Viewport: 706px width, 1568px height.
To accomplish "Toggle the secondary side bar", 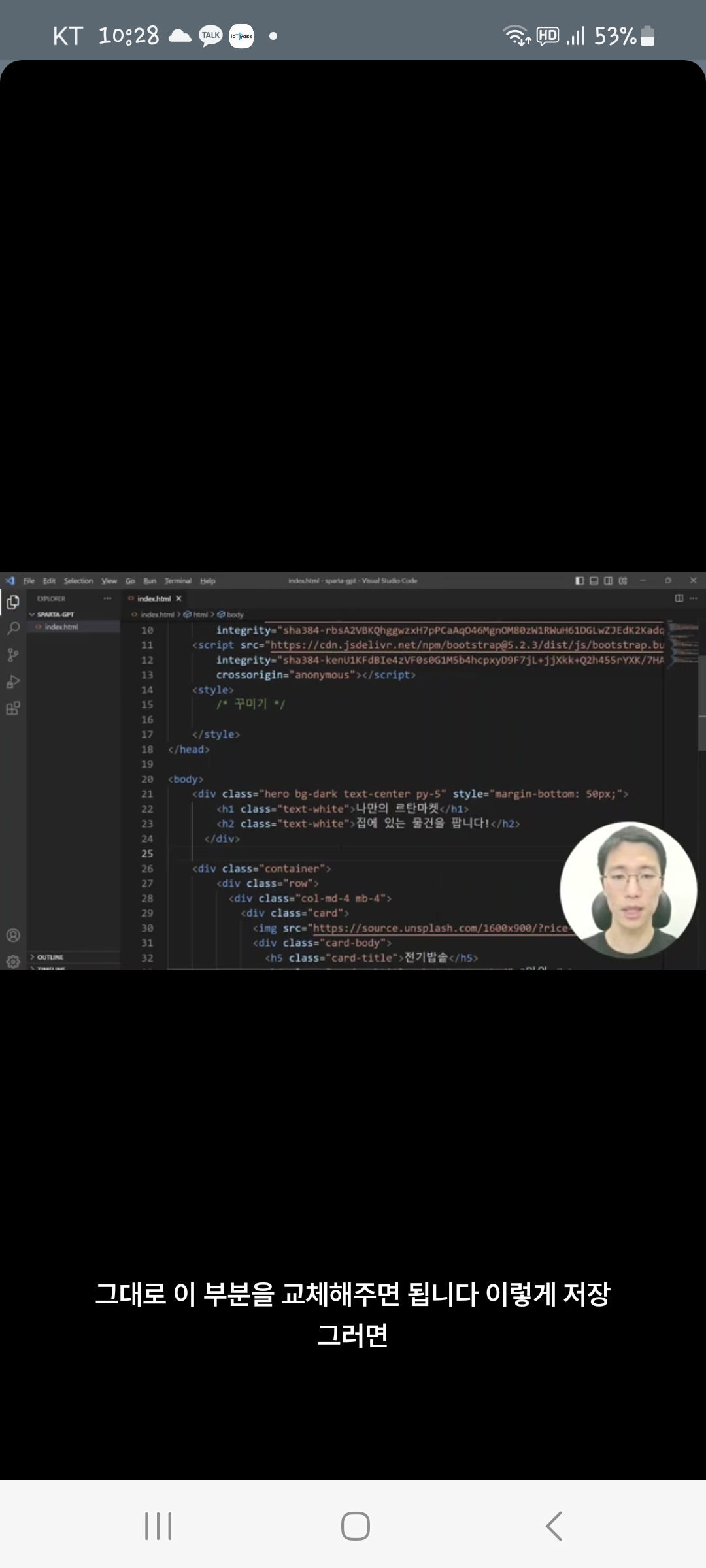I will tap(608, 580).
